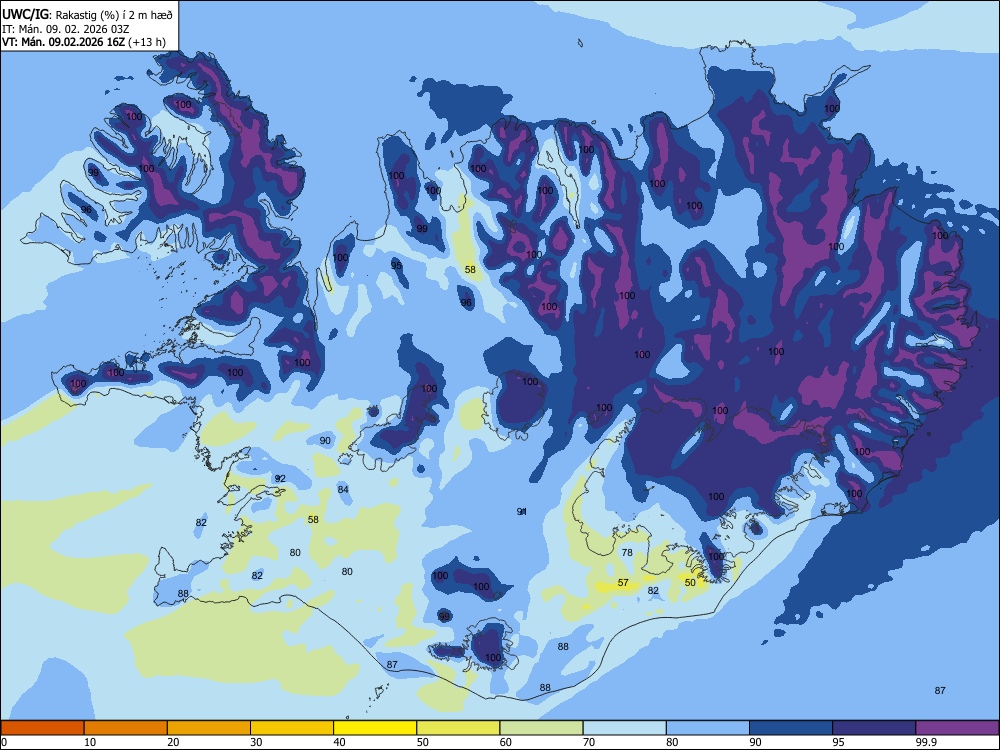Viewport: 1000px width, 750px height.
Task: Choose the purple legend swatch above 99.9
Action: point(957,728)
